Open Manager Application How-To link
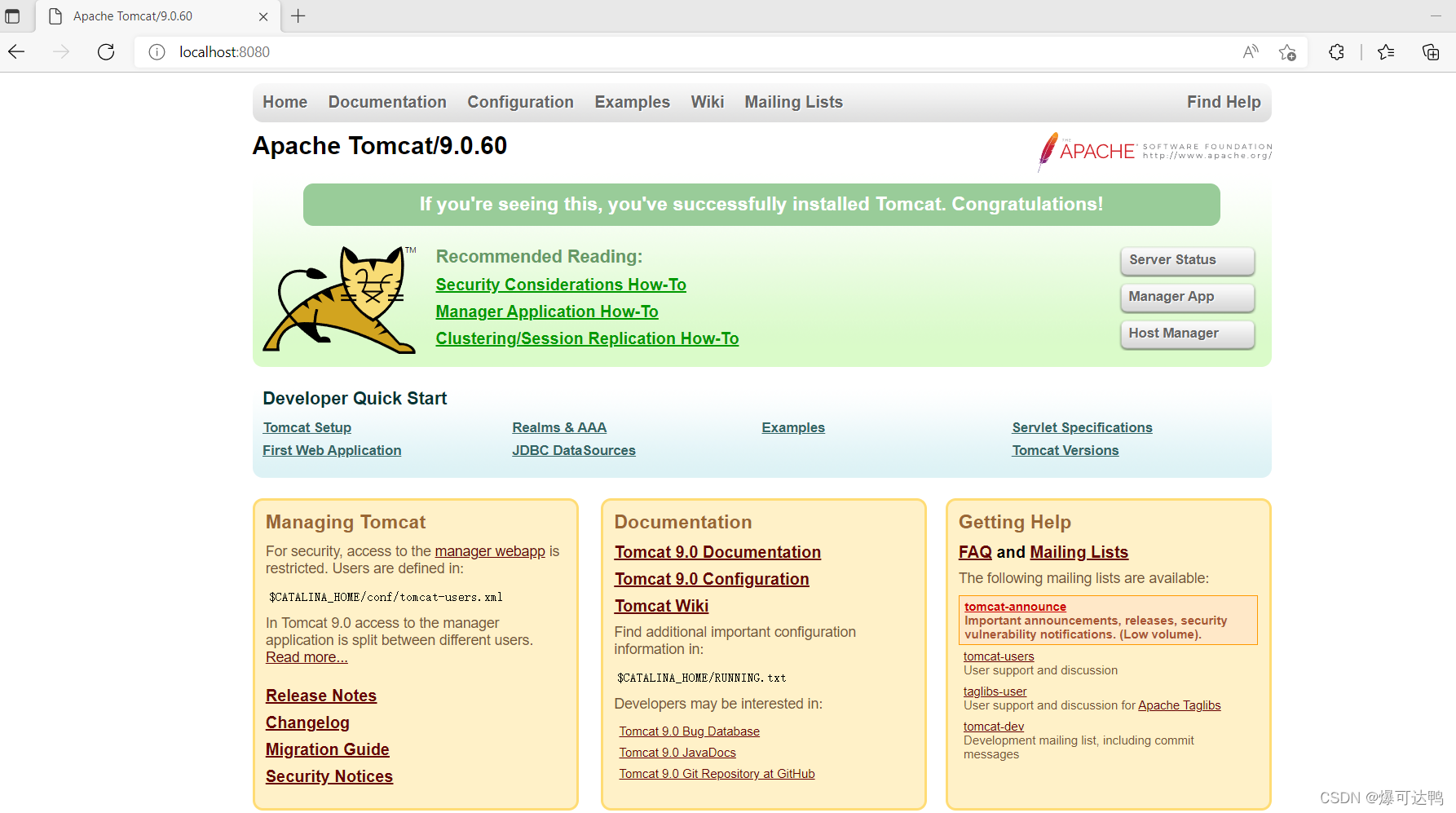 547,312
